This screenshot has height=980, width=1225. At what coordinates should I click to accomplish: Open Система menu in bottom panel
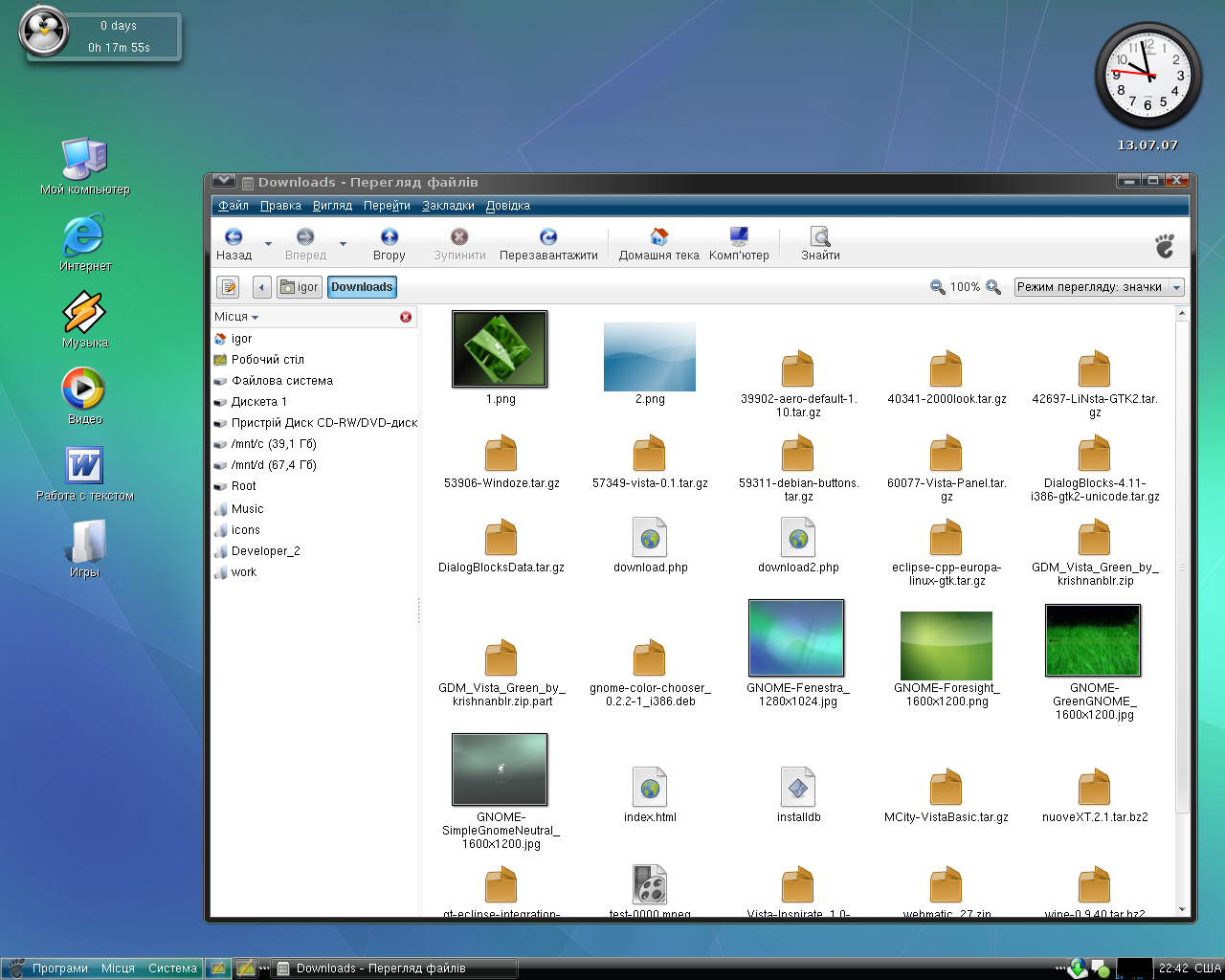[x=172, y=969]
